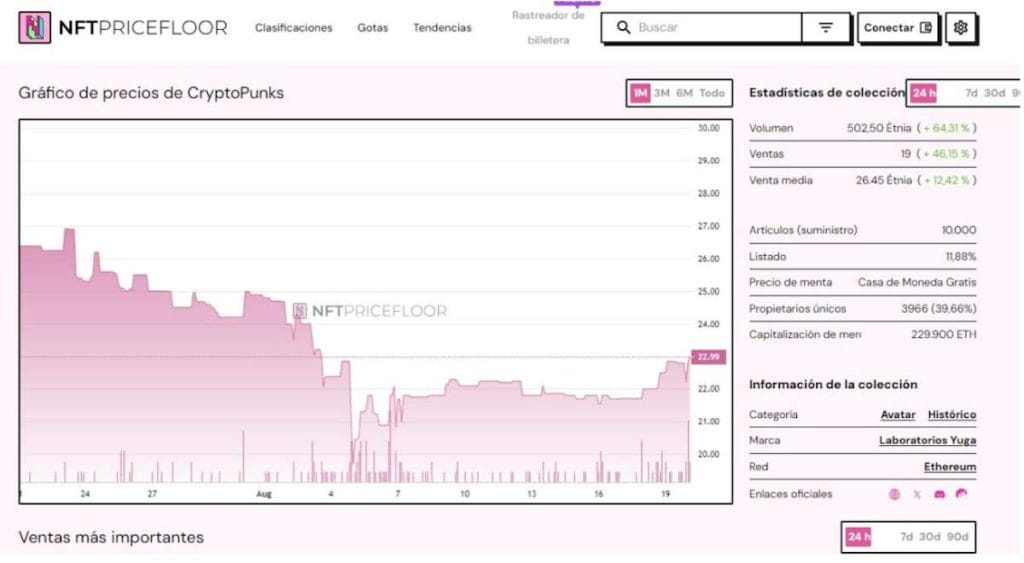Image resolution: width=1024 pixels, height=563 pixels.
Task: Click the + 46,15 % sales change
Action: (946, 154)
